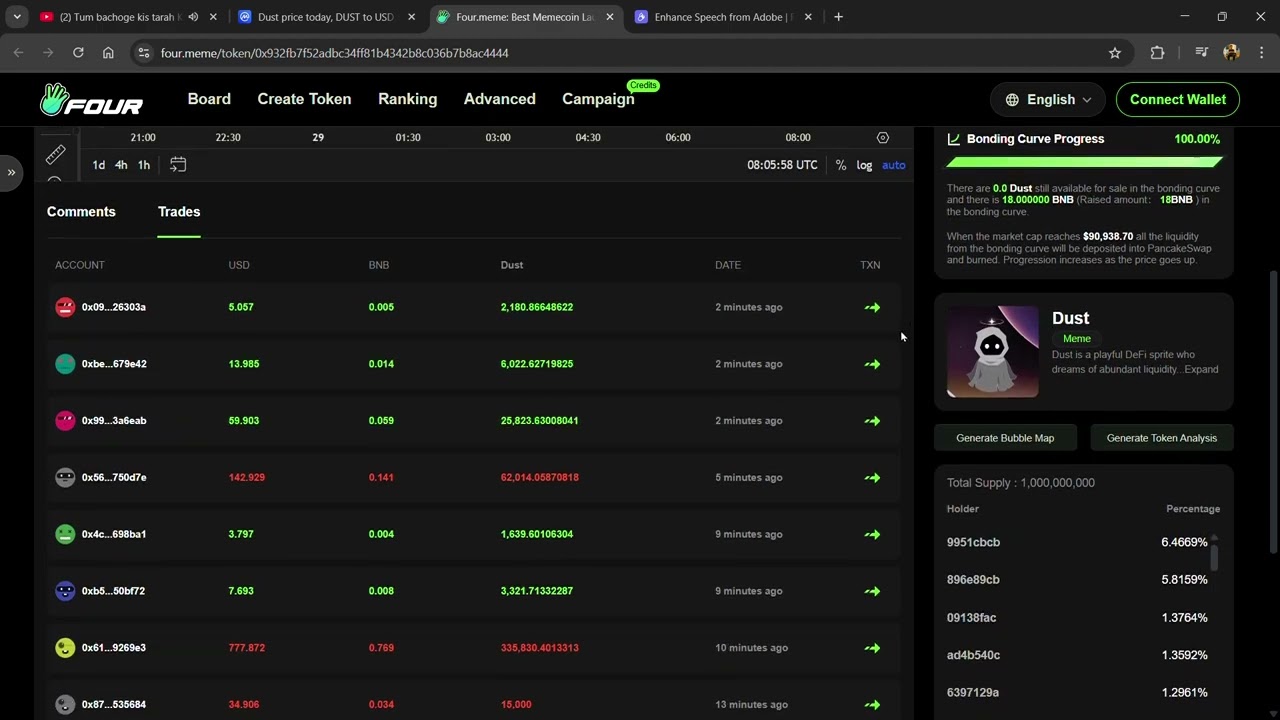Select the 4h chart range

121,165
